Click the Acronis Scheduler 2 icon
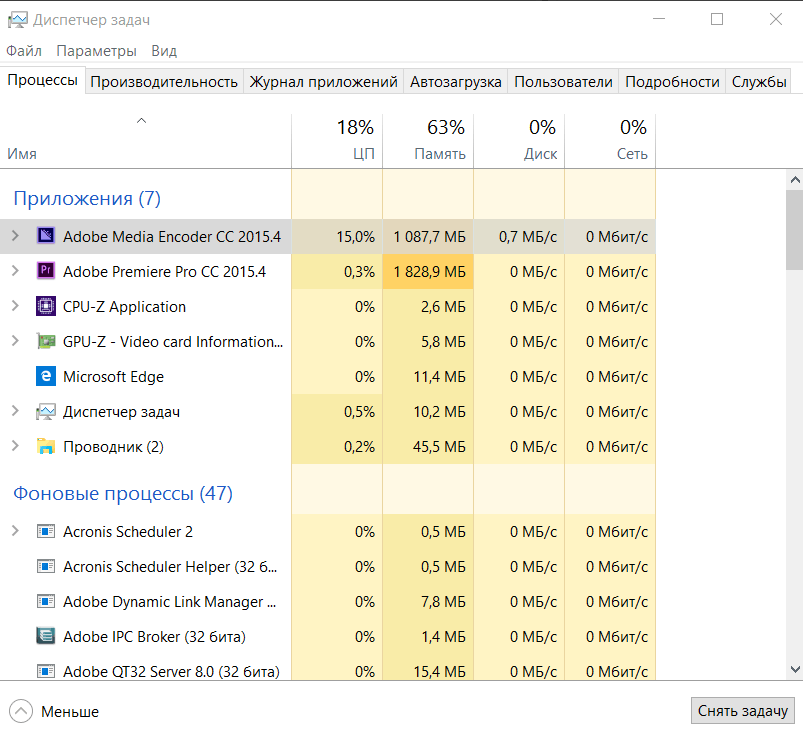Viewport: 803px width, 734px height. click(x=46, y=531)
